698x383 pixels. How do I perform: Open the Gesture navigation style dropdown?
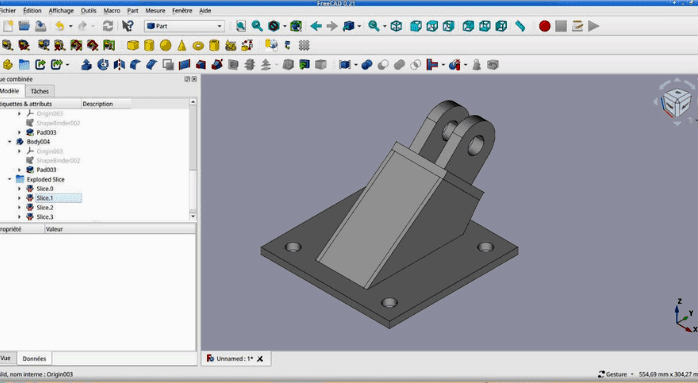click(616, 375)
